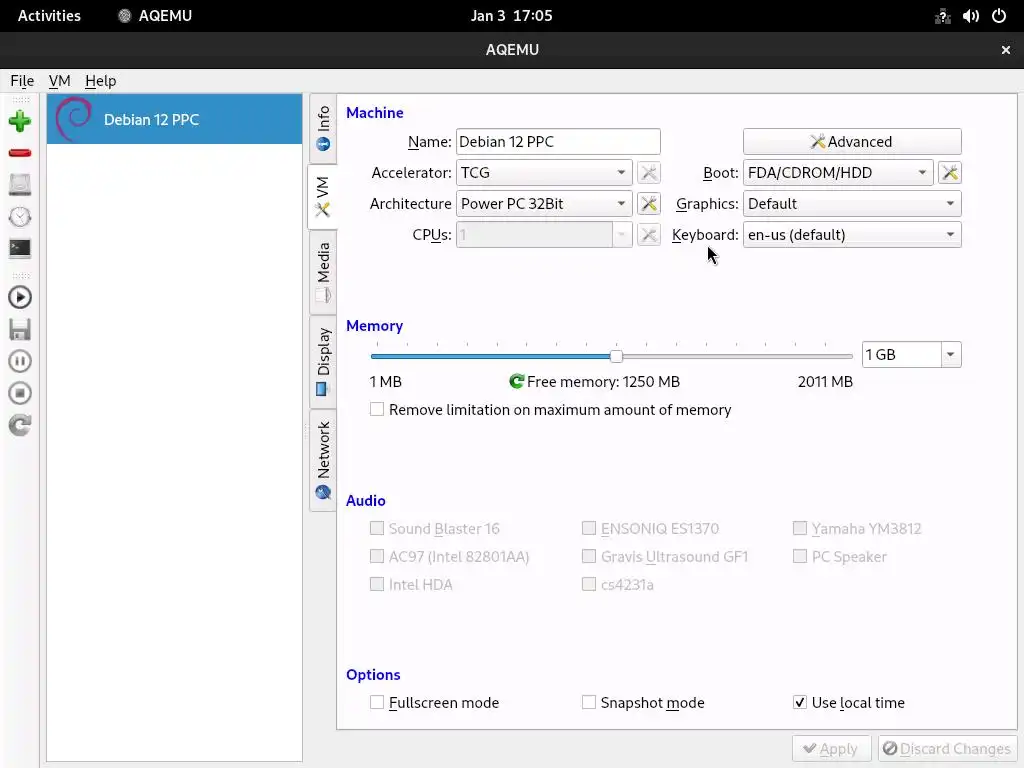
Task: Select Debian 12 PPC in VM list
Action: 174,119
